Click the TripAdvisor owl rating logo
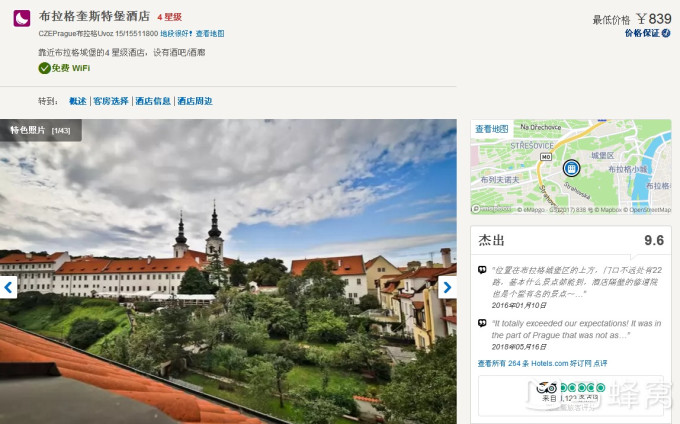The width and height of the screenshot is (680, 424). pos(545,388)
